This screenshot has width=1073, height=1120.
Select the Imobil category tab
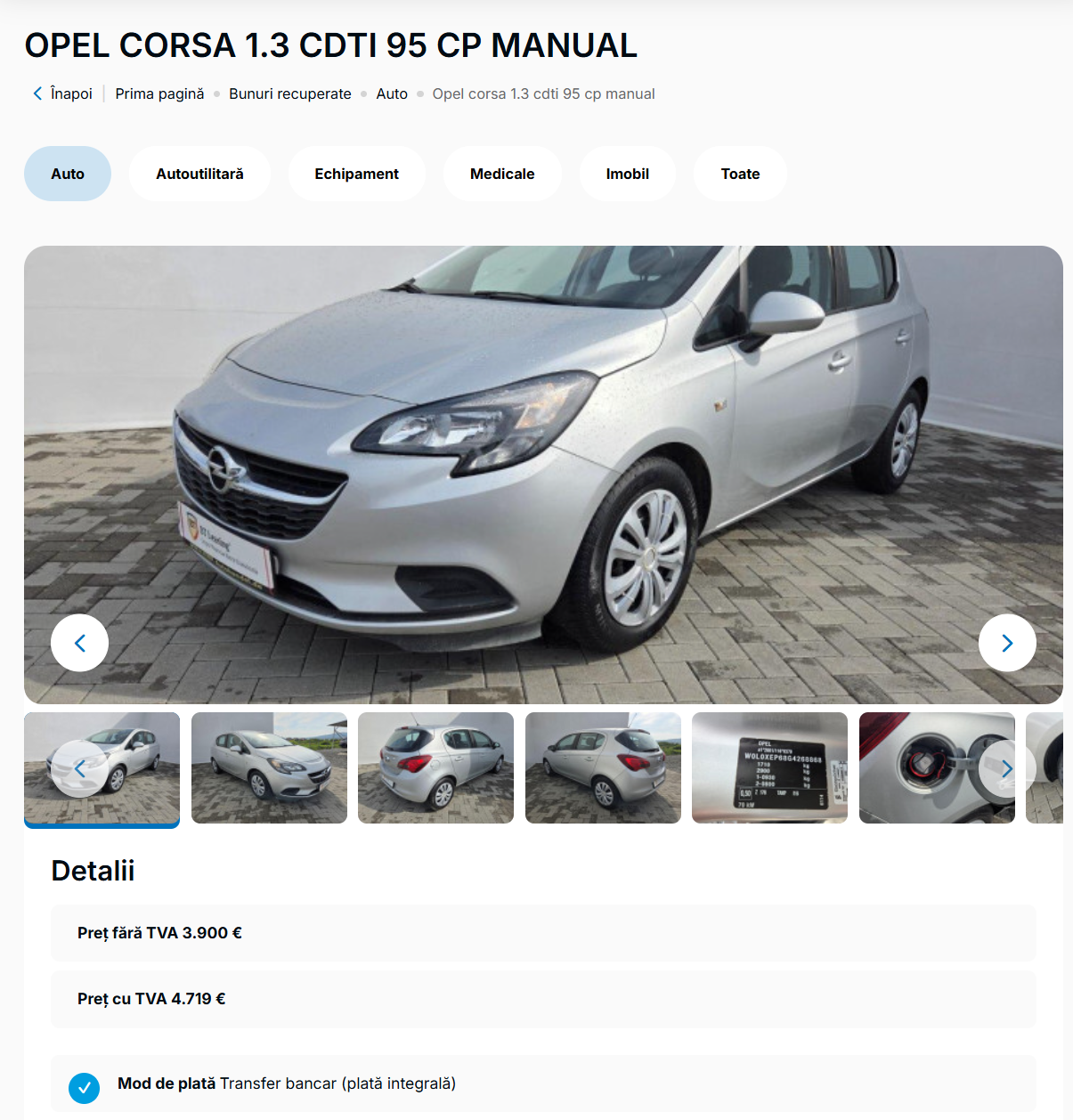(x=628, y=174)
